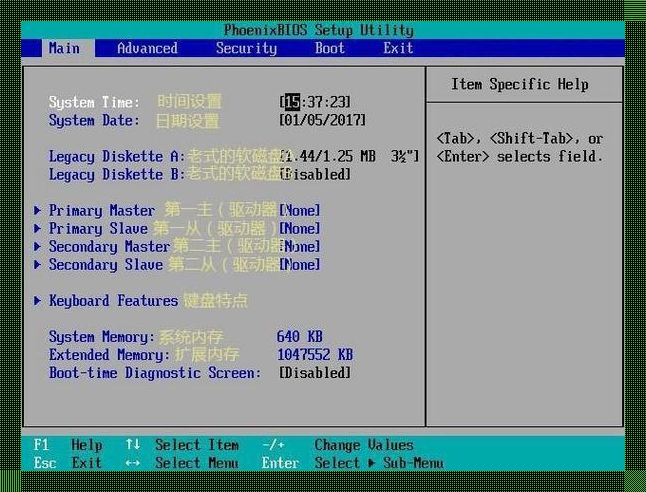646x492 pixels.
Task: Expand Primary Master arrow
Action: (37, 211)
